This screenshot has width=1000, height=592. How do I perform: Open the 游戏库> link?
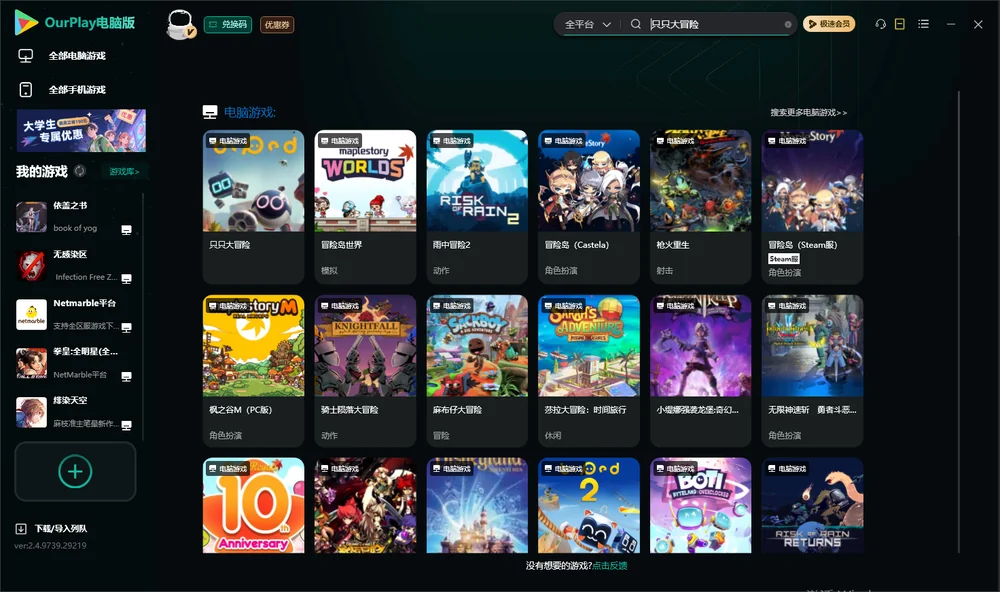tap(124, 171)
